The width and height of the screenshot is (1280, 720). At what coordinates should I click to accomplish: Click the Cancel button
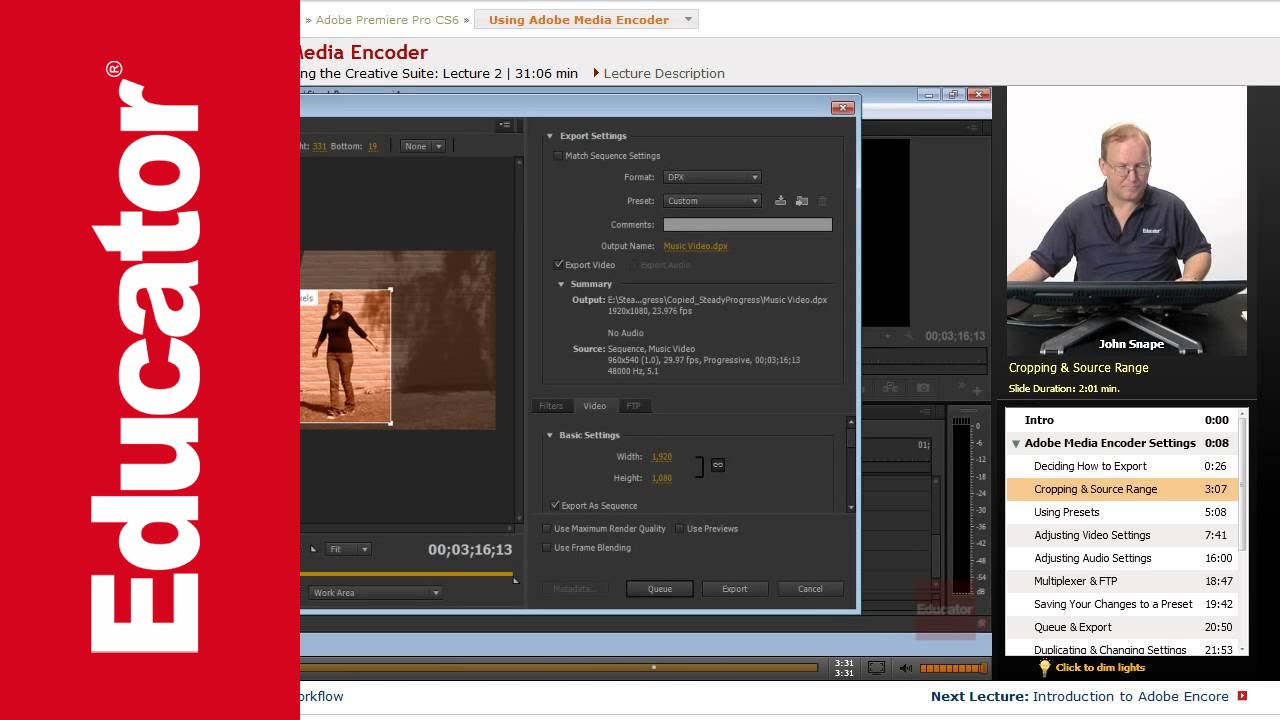[x=810, y=589]
